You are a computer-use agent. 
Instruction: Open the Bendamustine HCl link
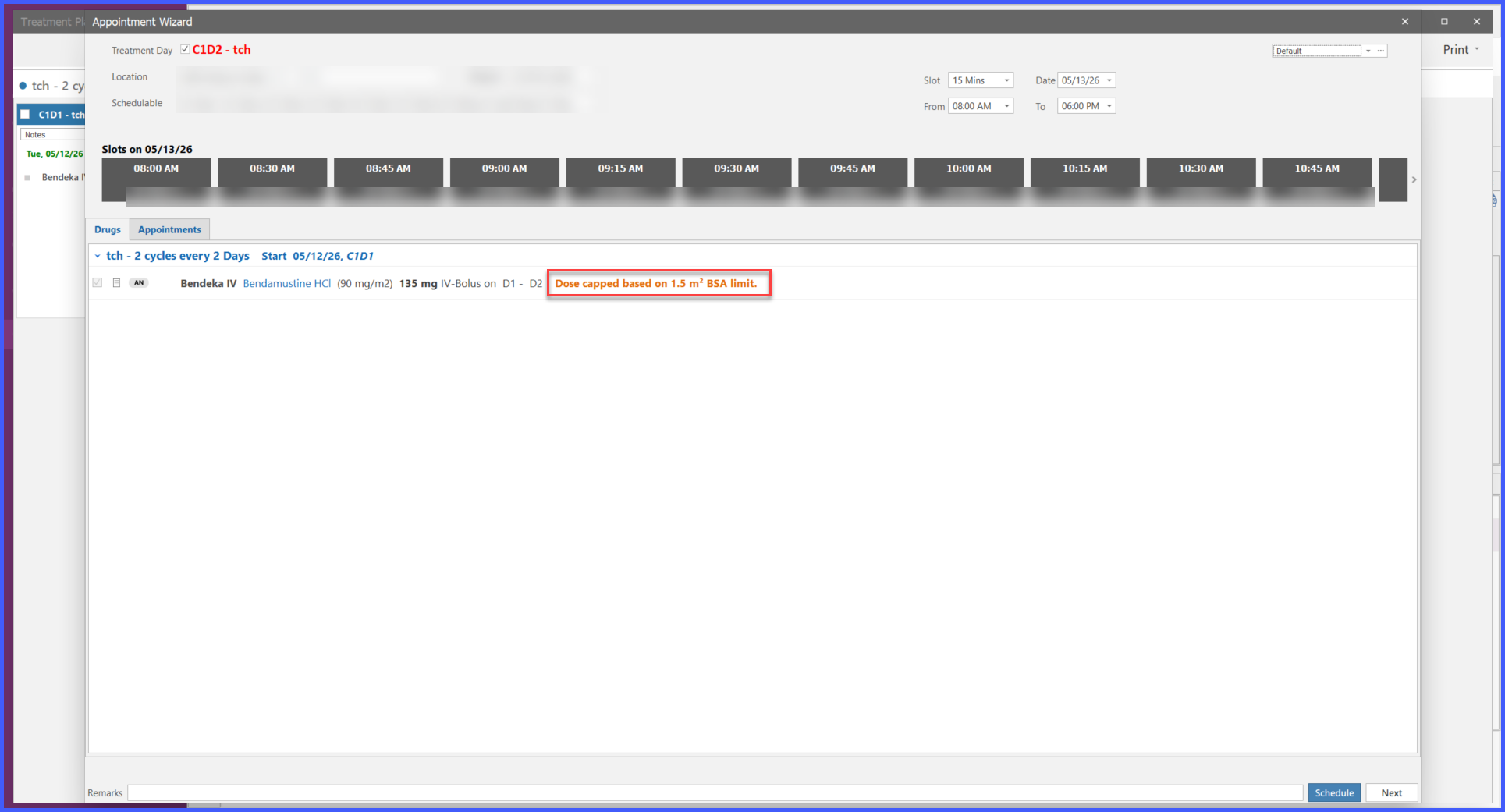pos(287,283)
